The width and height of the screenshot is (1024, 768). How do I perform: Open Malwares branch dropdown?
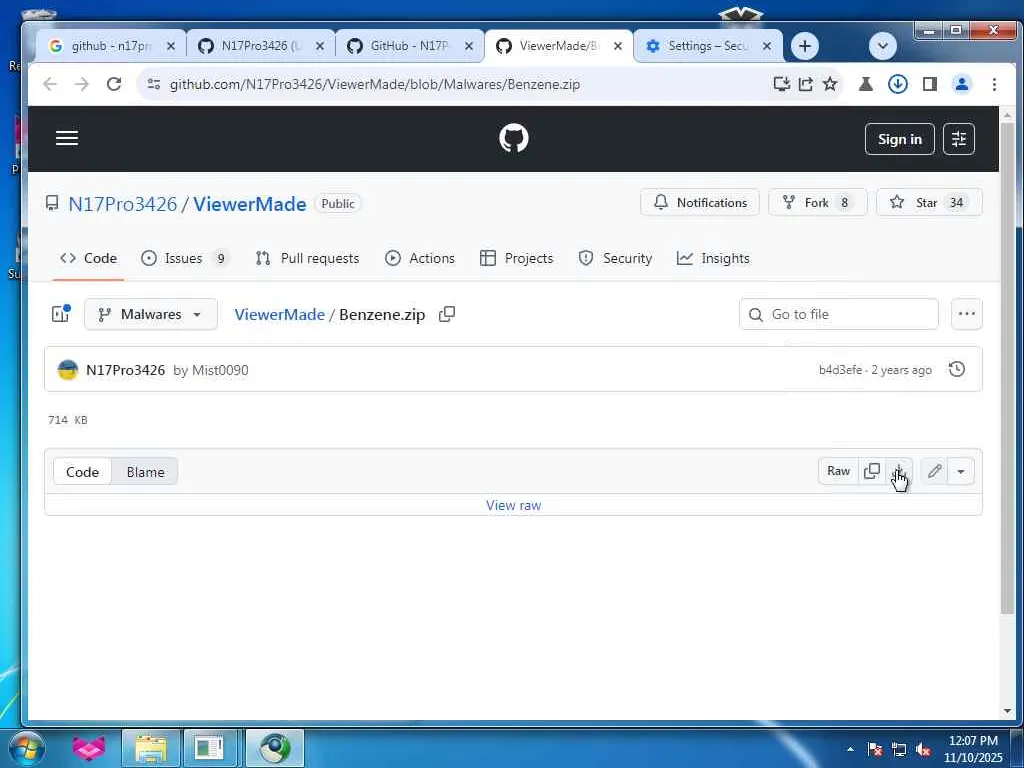pos(150,314)
